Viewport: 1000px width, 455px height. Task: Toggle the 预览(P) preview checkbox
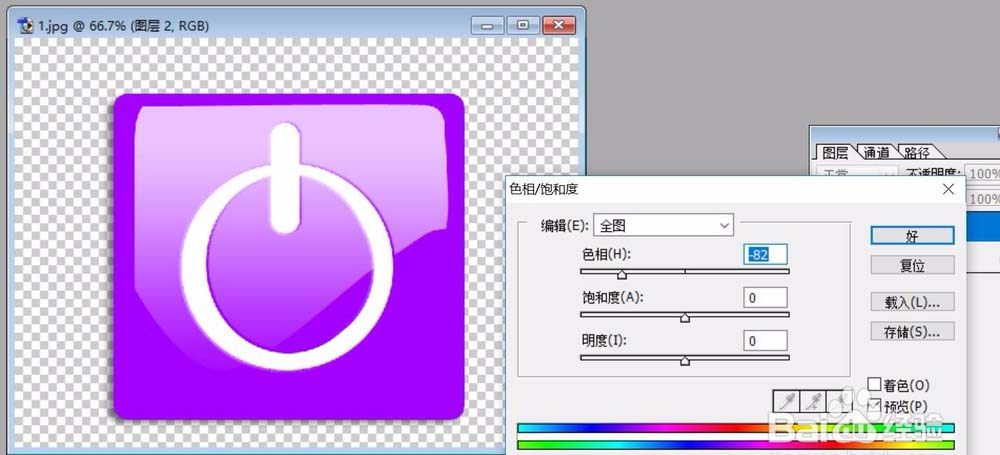[874, 405]
